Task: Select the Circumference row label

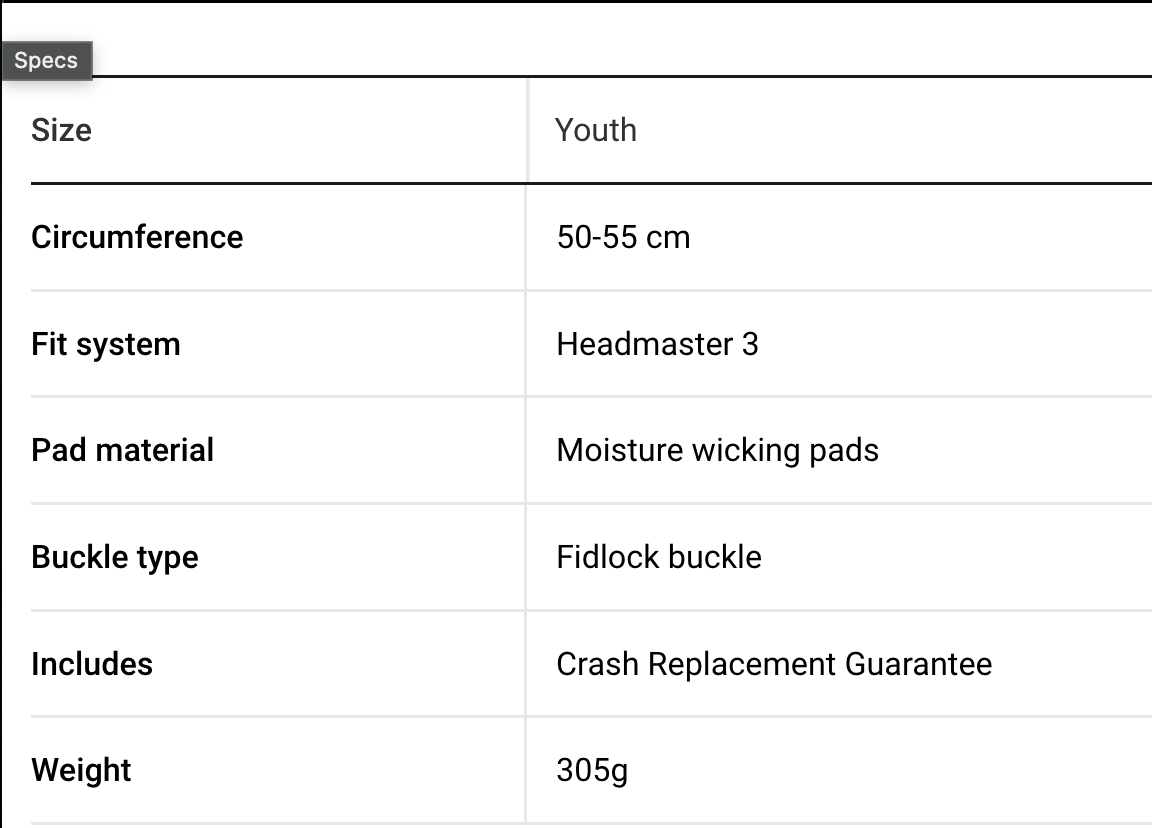Action: click(137, 237)
